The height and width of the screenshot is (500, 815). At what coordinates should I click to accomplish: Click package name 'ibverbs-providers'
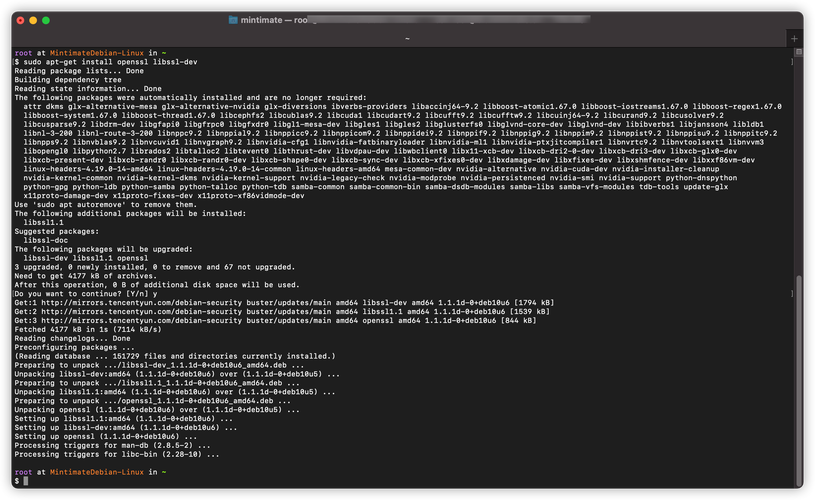(369, 107)
